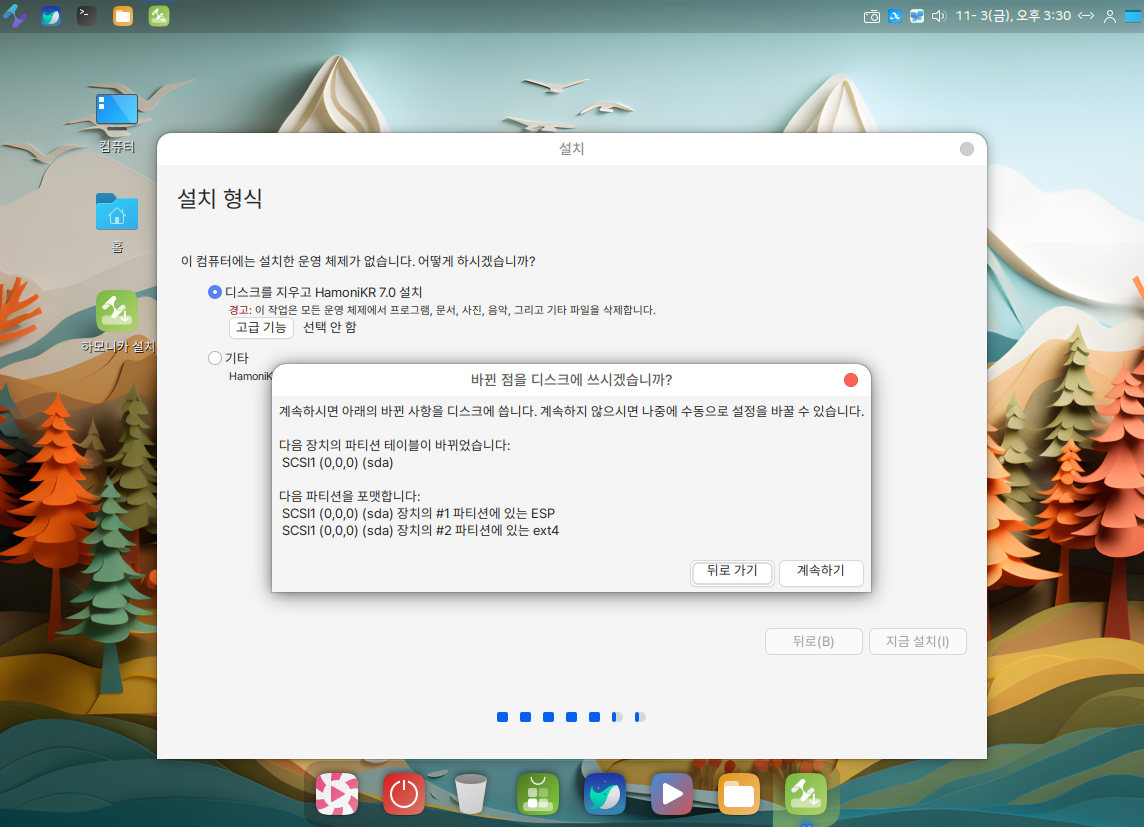This screenshot has width=1144, height=827.
Task: Select the 홈 folder desktop icon
Action: coord(117,222)
